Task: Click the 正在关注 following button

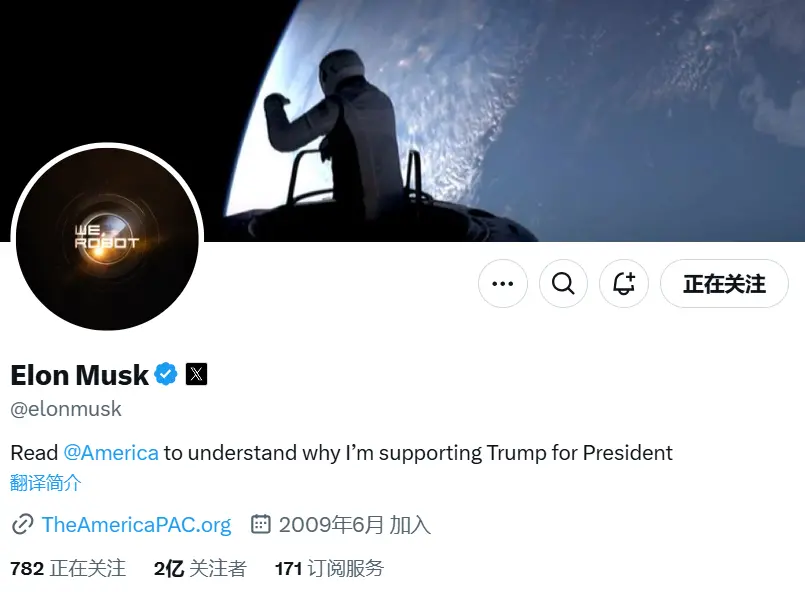Action: point(724,284)
